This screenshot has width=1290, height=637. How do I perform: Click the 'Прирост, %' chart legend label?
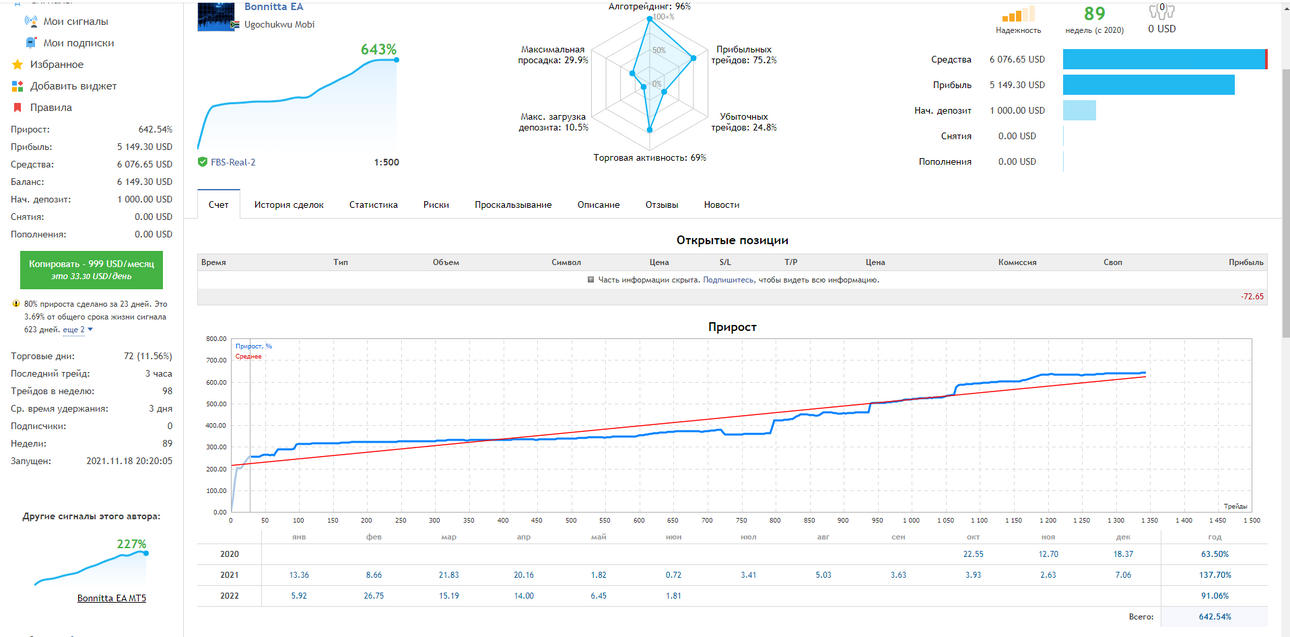coord(254,346)
